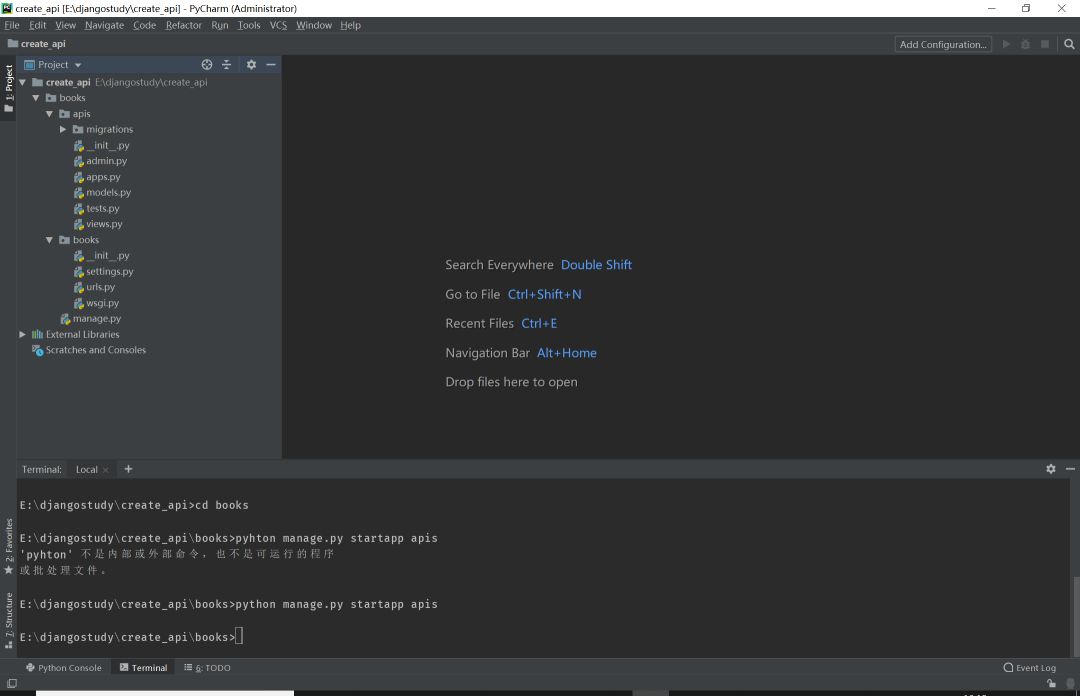
Task: Select Scratches and Consoles item
Action: pos(96,350)
